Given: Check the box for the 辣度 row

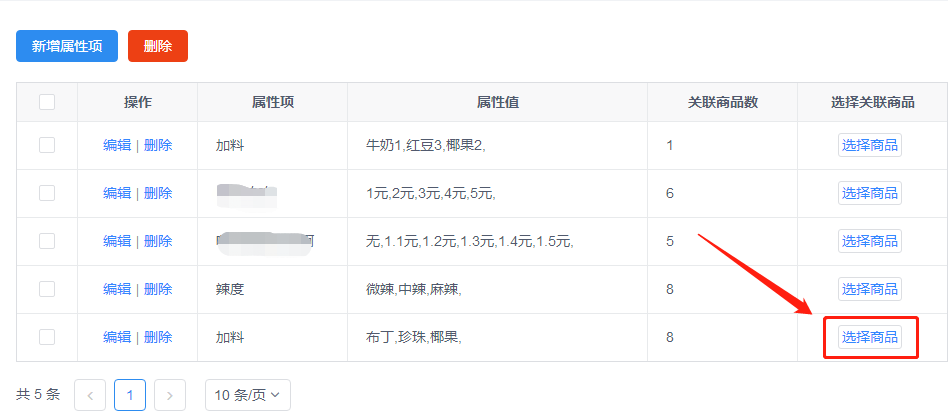Looking at the screenshot, I should (x=47, y=289).
